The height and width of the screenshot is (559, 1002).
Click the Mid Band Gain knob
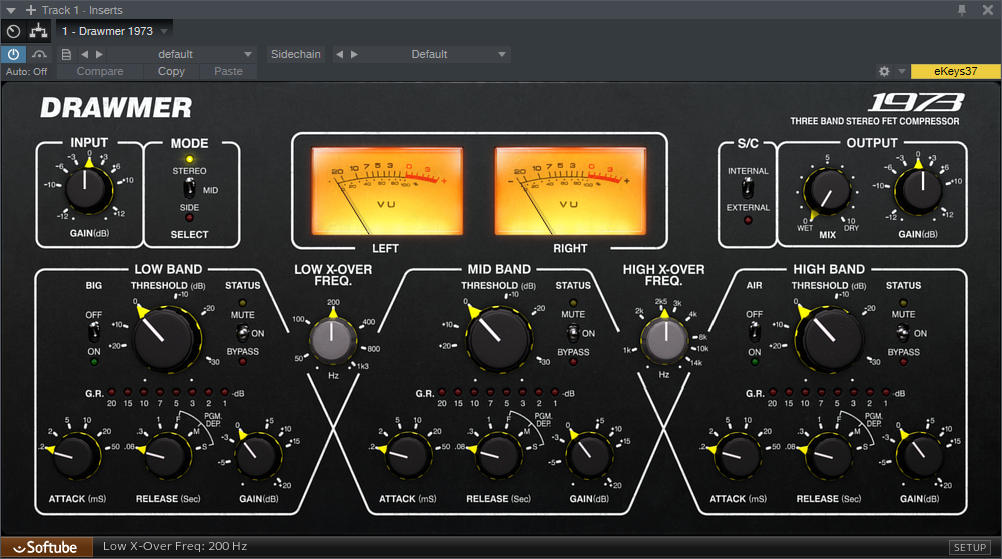589,456
